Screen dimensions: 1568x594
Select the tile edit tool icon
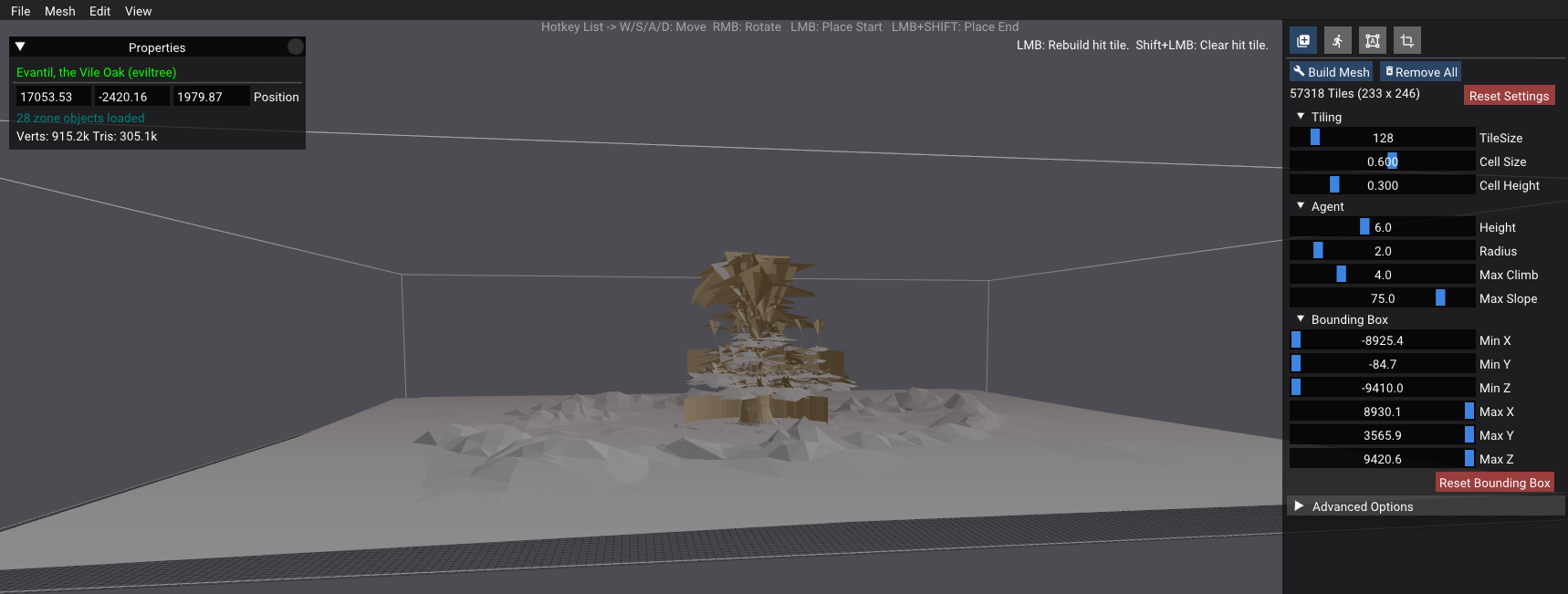(x=1302, y=40)
